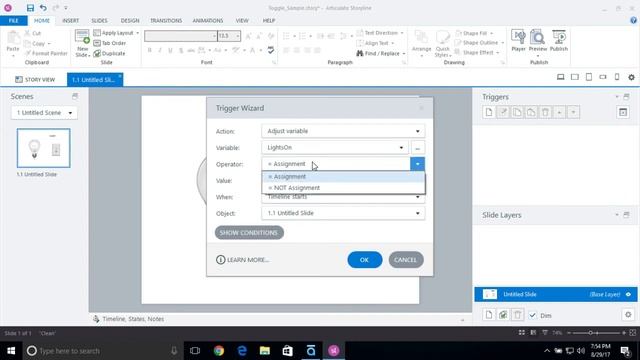Click the Windows search box
The width and height of the screenshot is (640, 360).
102,351
